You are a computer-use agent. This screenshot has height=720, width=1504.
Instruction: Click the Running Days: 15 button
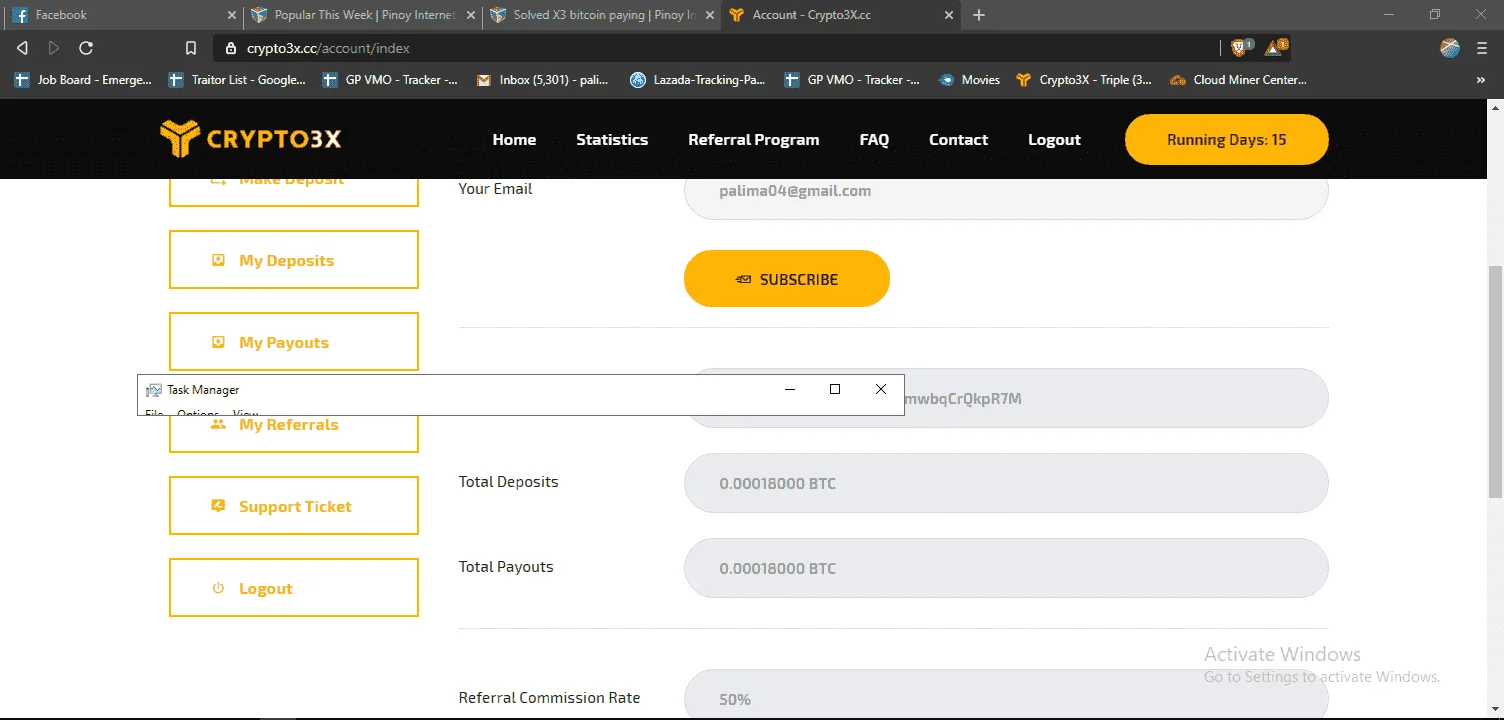pyautogui.click(x=1227, y=140)
